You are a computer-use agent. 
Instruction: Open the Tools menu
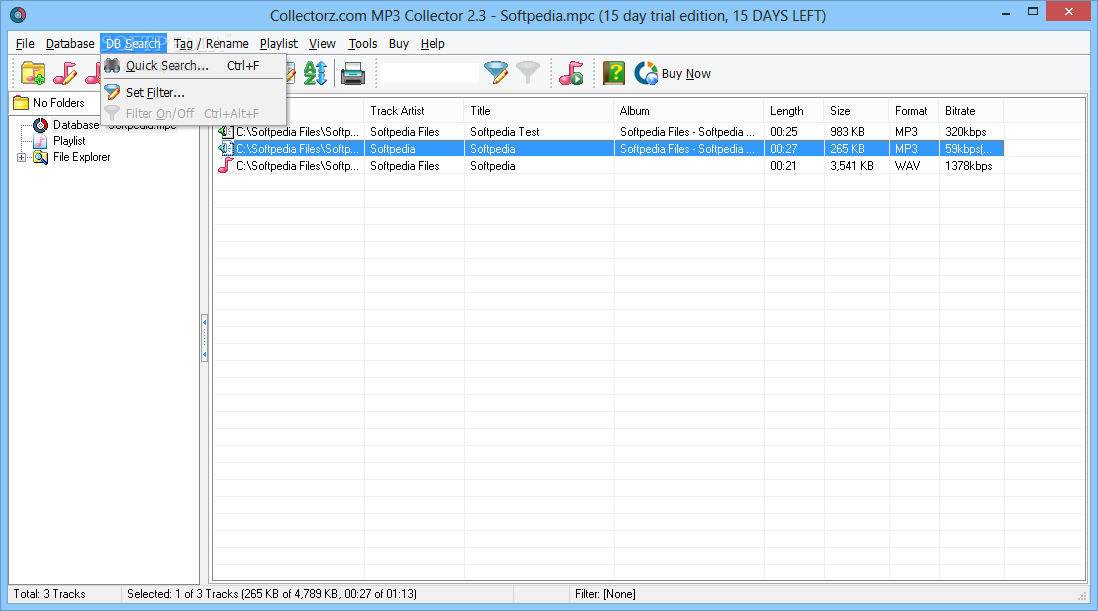click(363, 43)
